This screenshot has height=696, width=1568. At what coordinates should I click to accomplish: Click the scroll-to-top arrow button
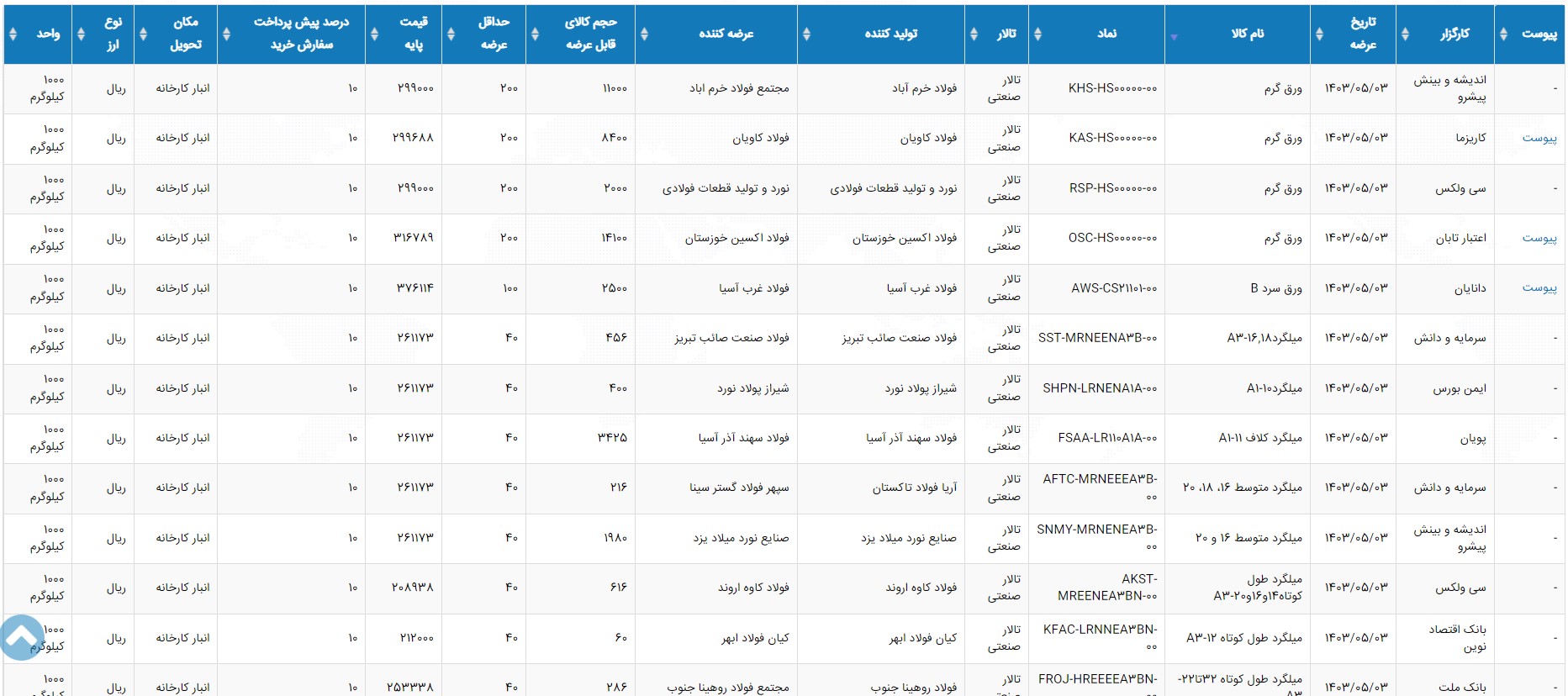pos(22,637)
